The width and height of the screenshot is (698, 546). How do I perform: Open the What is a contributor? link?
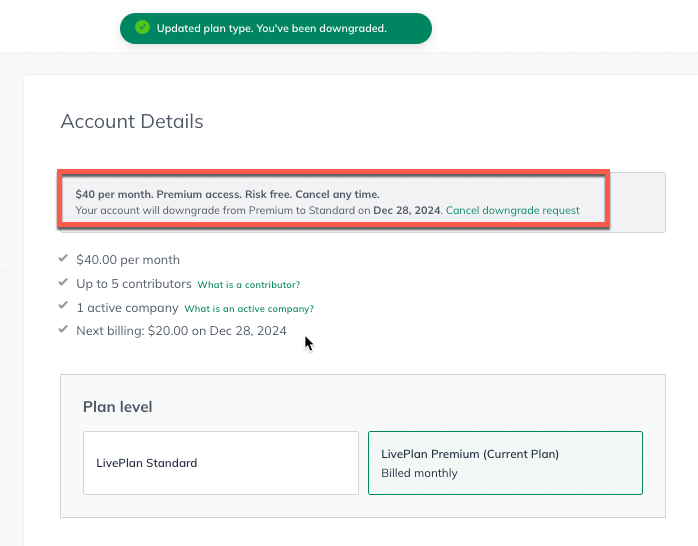pos(249,285)
